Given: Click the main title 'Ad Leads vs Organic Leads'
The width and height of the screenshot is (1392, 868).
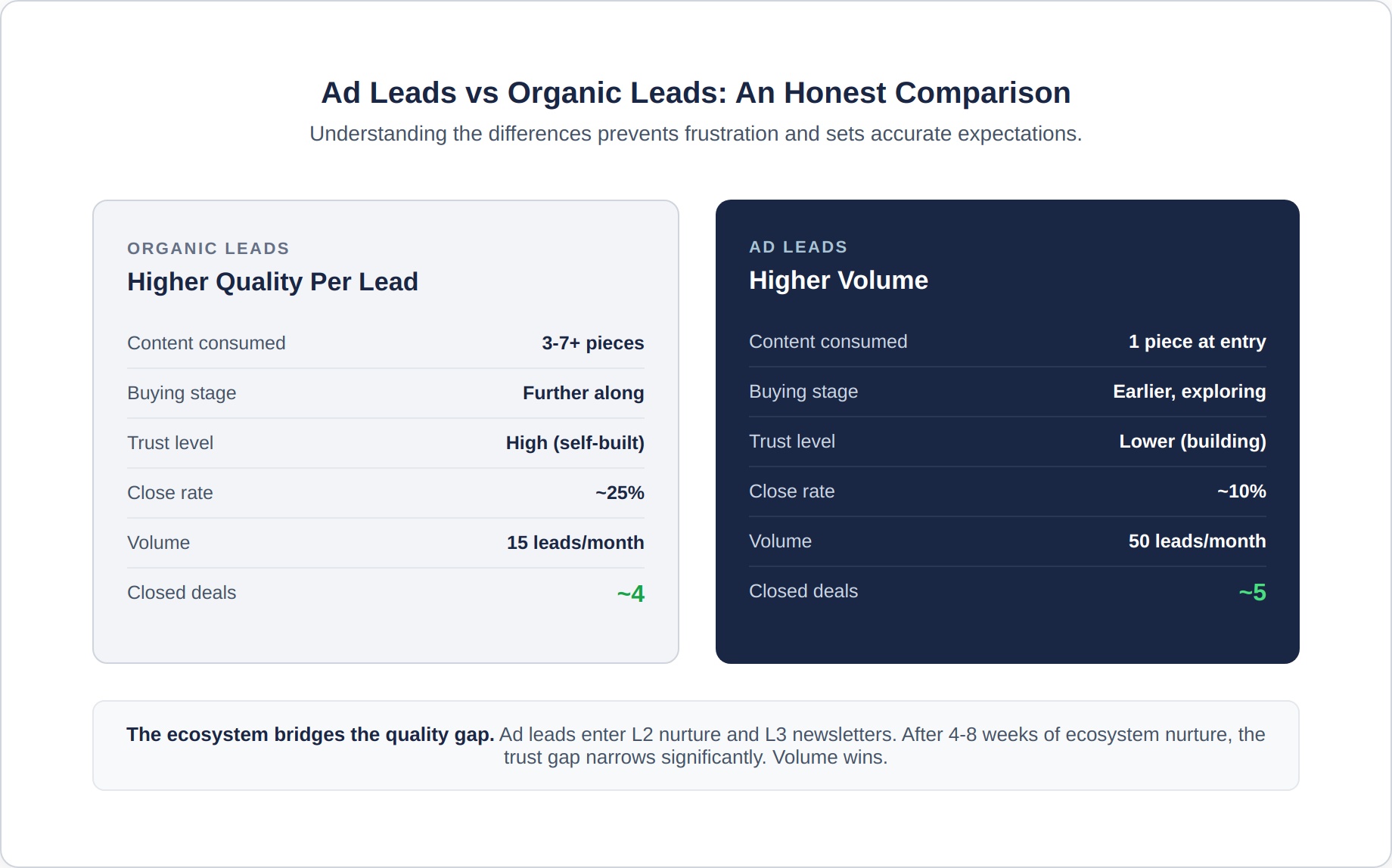Looking at the screenshot, I should [695, 93].
